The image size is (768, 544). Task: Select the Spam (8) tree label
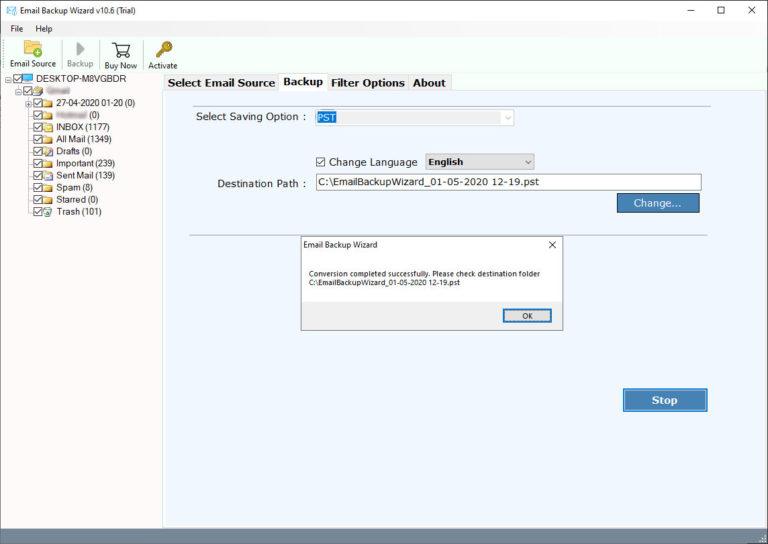[74, 188]
